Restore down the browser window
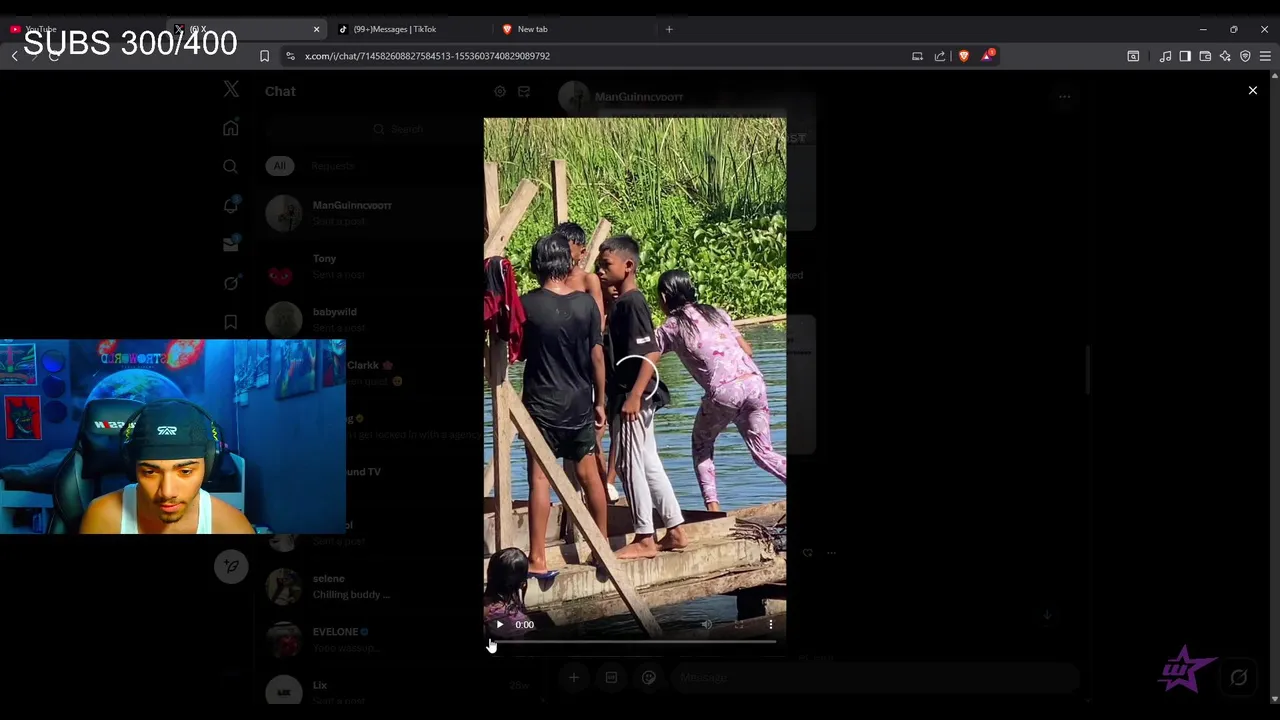Viewport: 1280px width, 720px height. 1233,29
